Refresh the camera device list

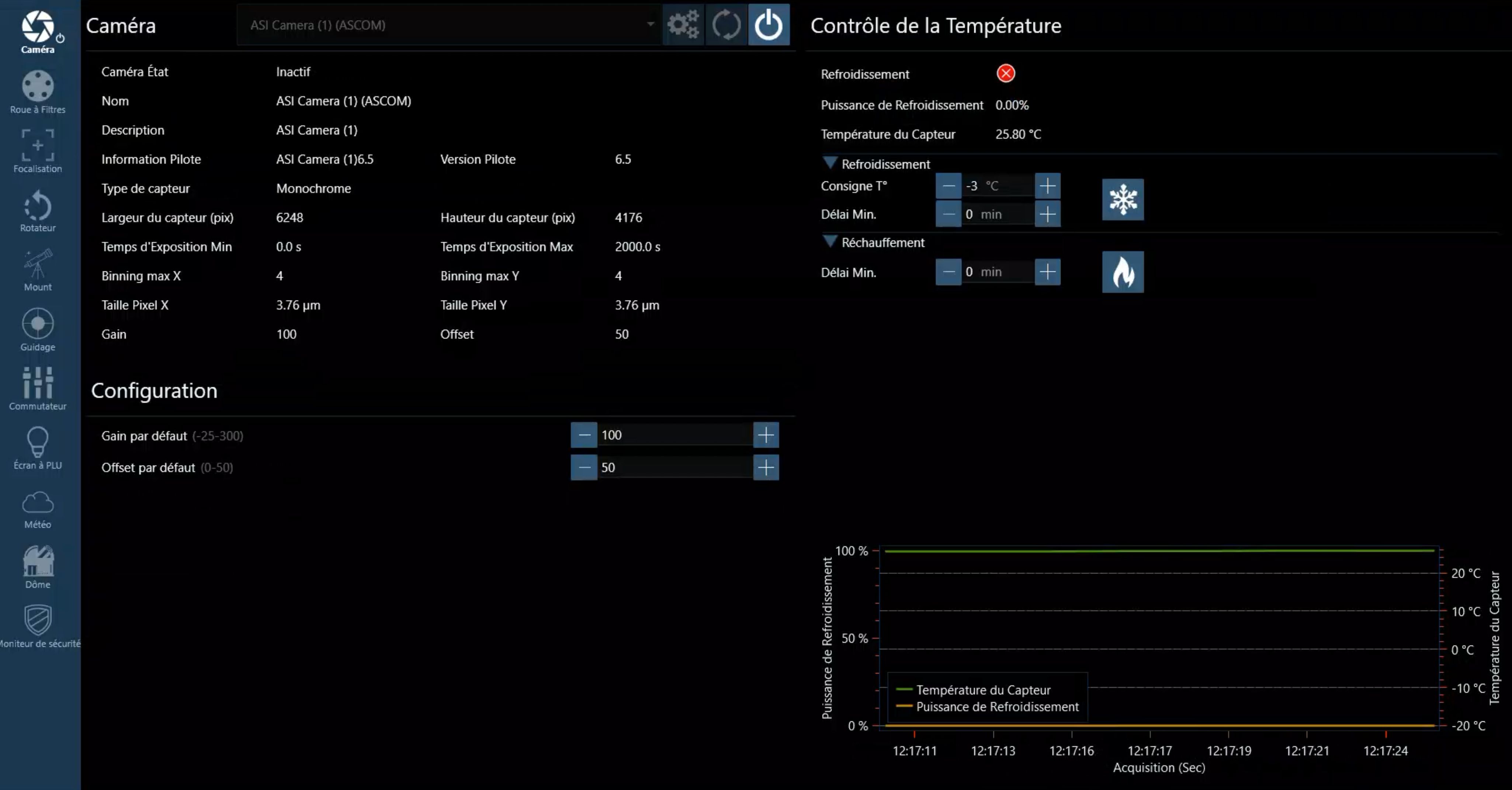(726, 25)
